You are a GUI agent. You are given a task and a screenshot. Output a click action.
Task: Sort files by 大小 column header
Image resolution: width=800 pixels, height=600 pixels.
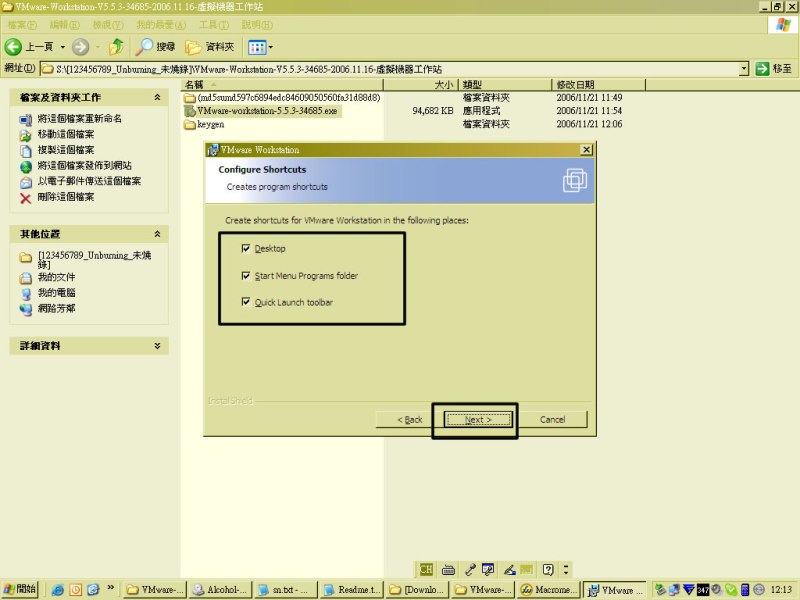click(421, 85)
